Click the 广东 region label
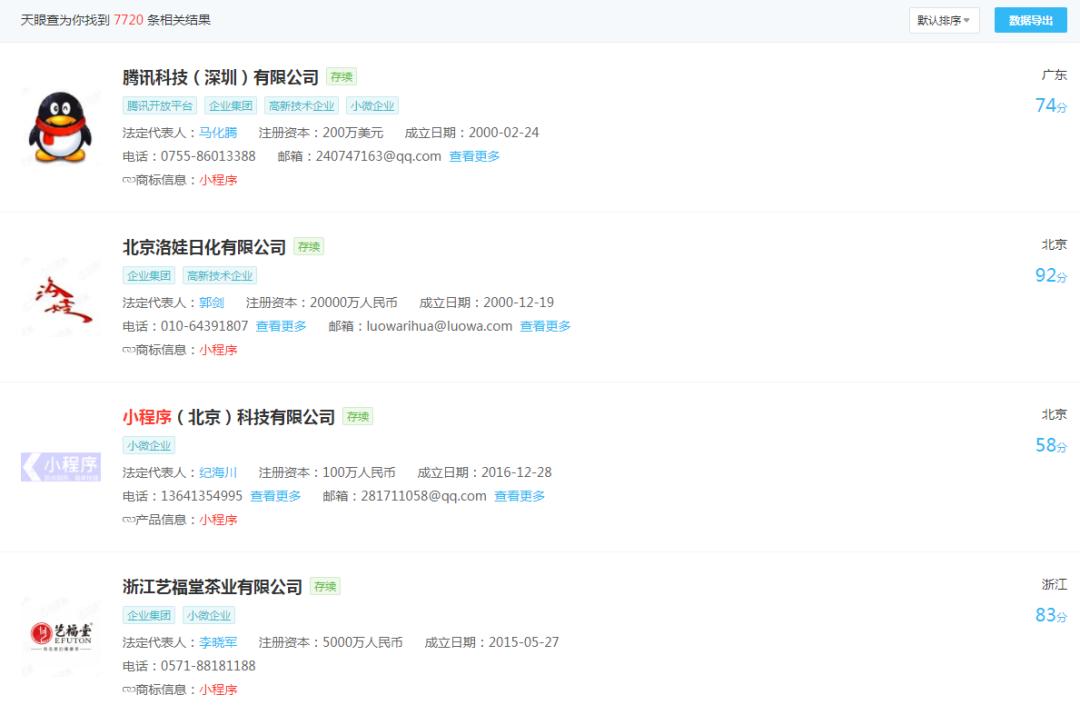 pos(1054,74)
